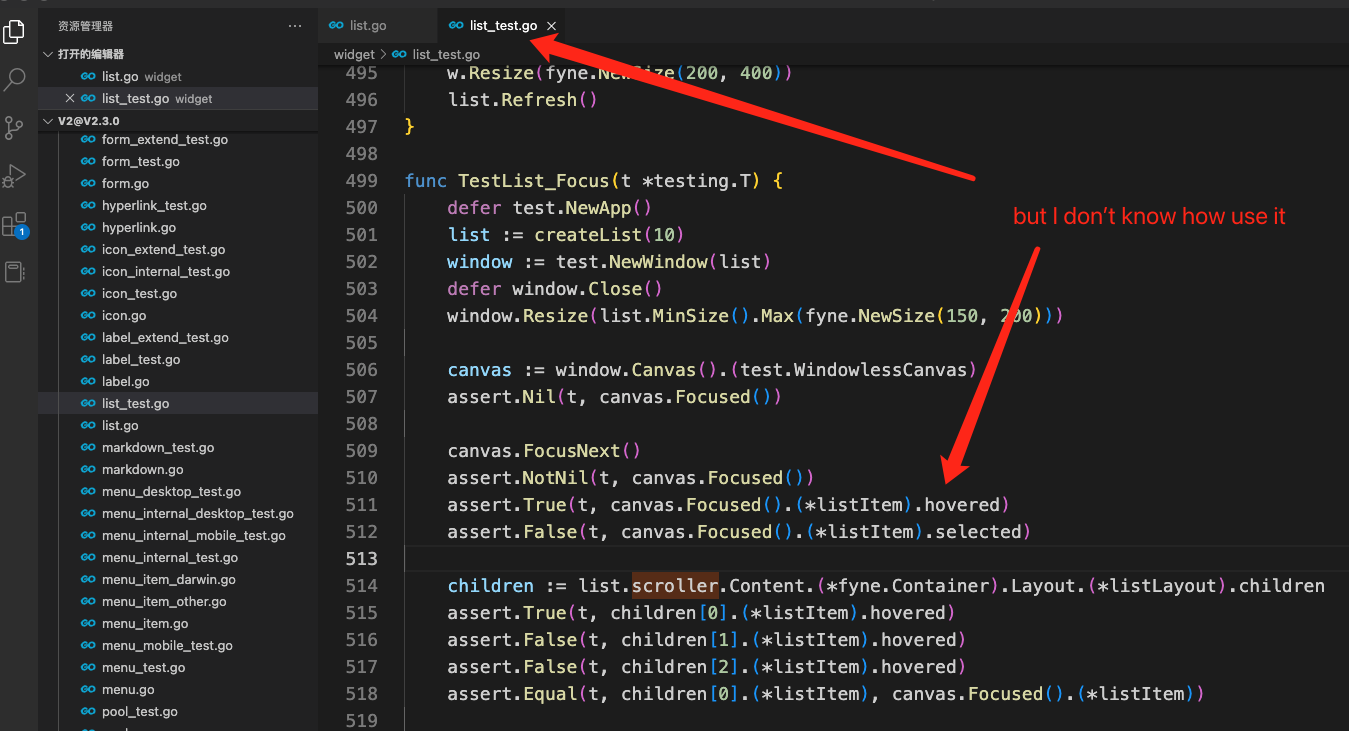The image size is (1349, 731).
Task: Open icon_internal_test.go in the file tree
Action: pos(178,272)
